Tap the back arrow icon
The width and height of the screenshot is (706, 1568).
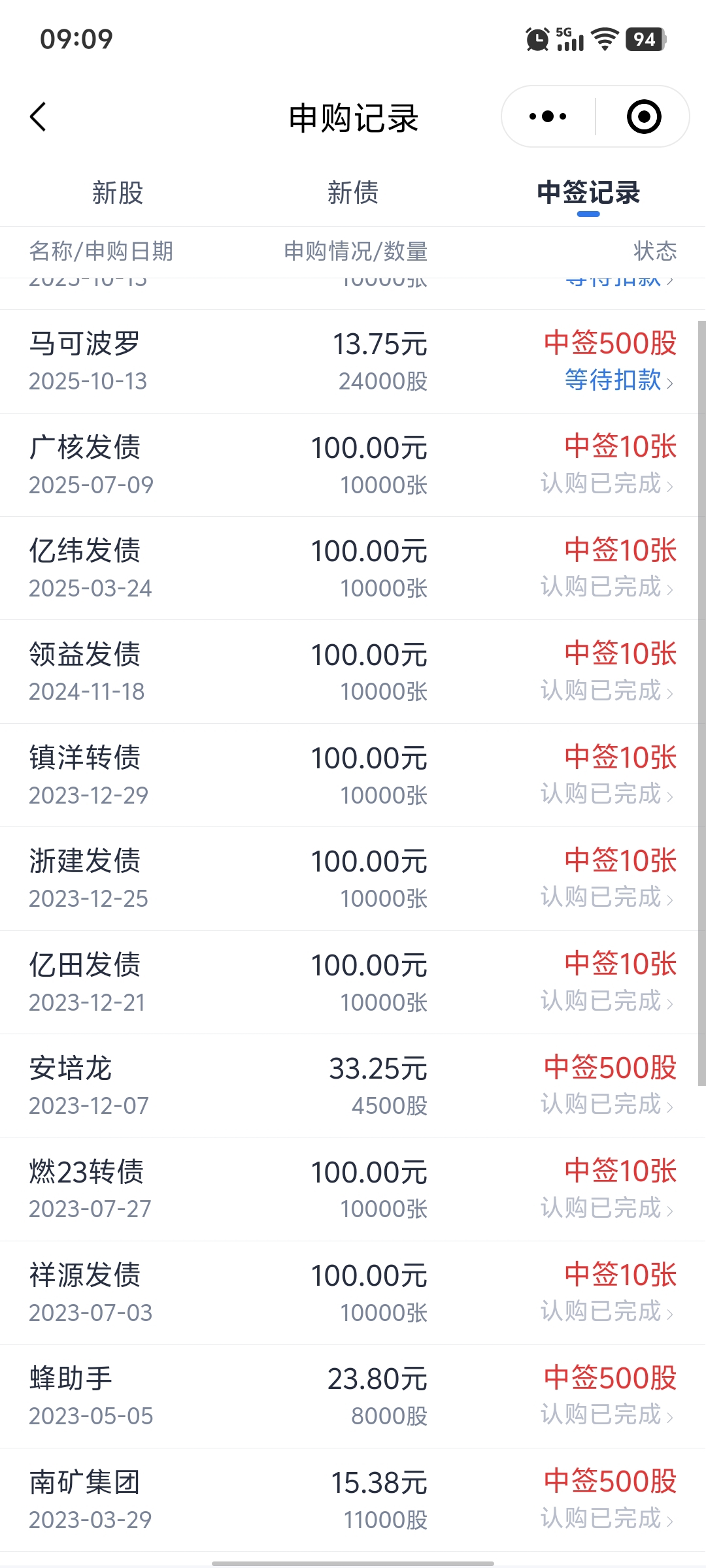click(x=39, y=117)
